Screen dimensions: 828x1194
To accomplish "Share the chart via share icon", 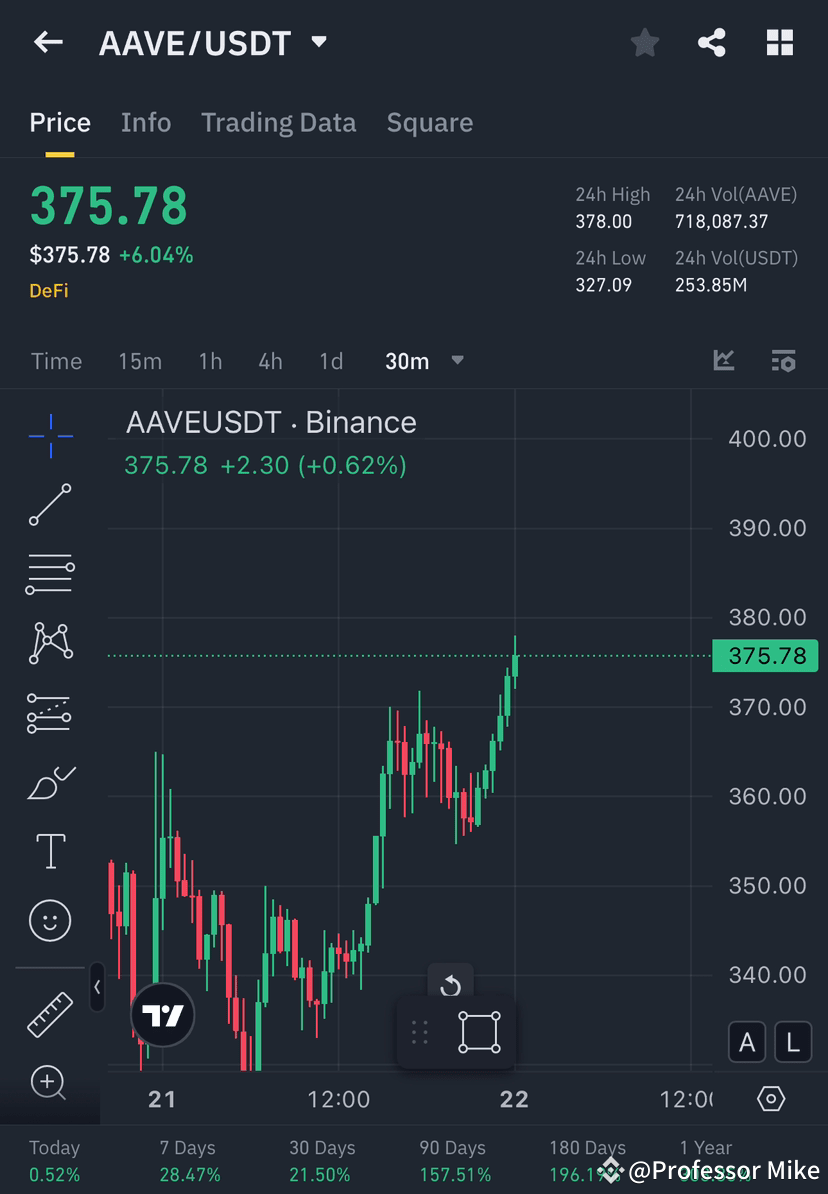I will (x=712, y=42).
